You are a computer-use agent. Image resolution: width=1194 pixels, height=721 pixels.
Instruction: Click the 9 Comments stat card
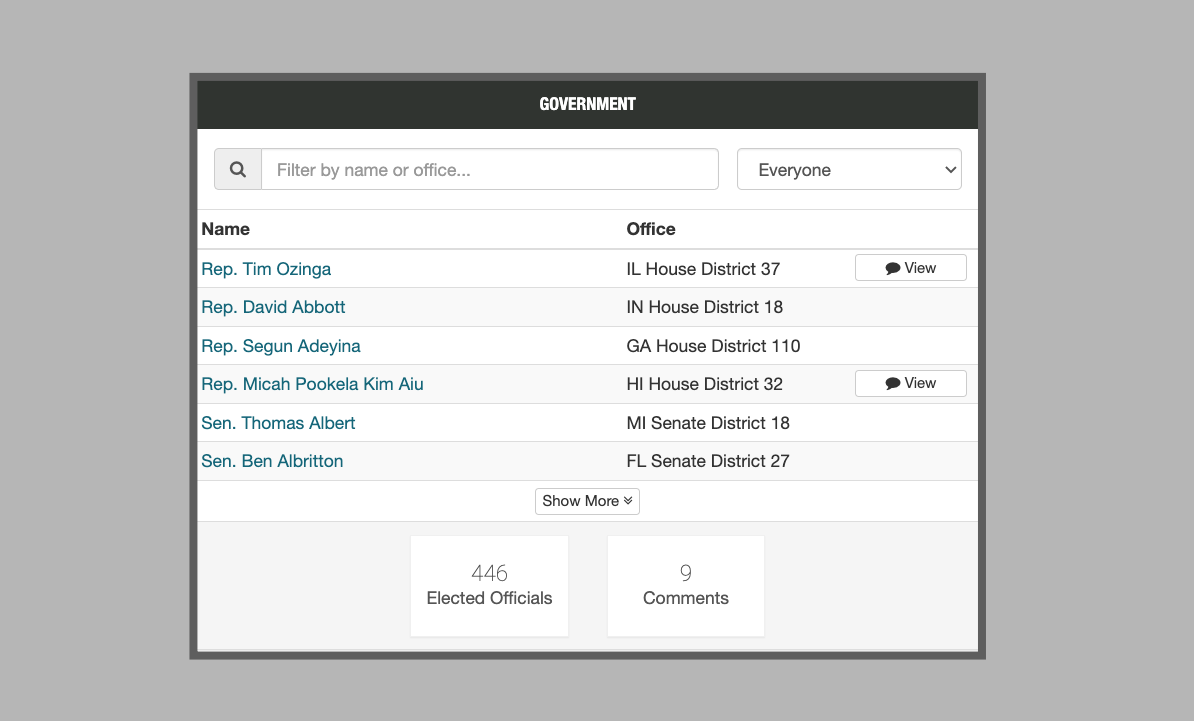(686, 586)
